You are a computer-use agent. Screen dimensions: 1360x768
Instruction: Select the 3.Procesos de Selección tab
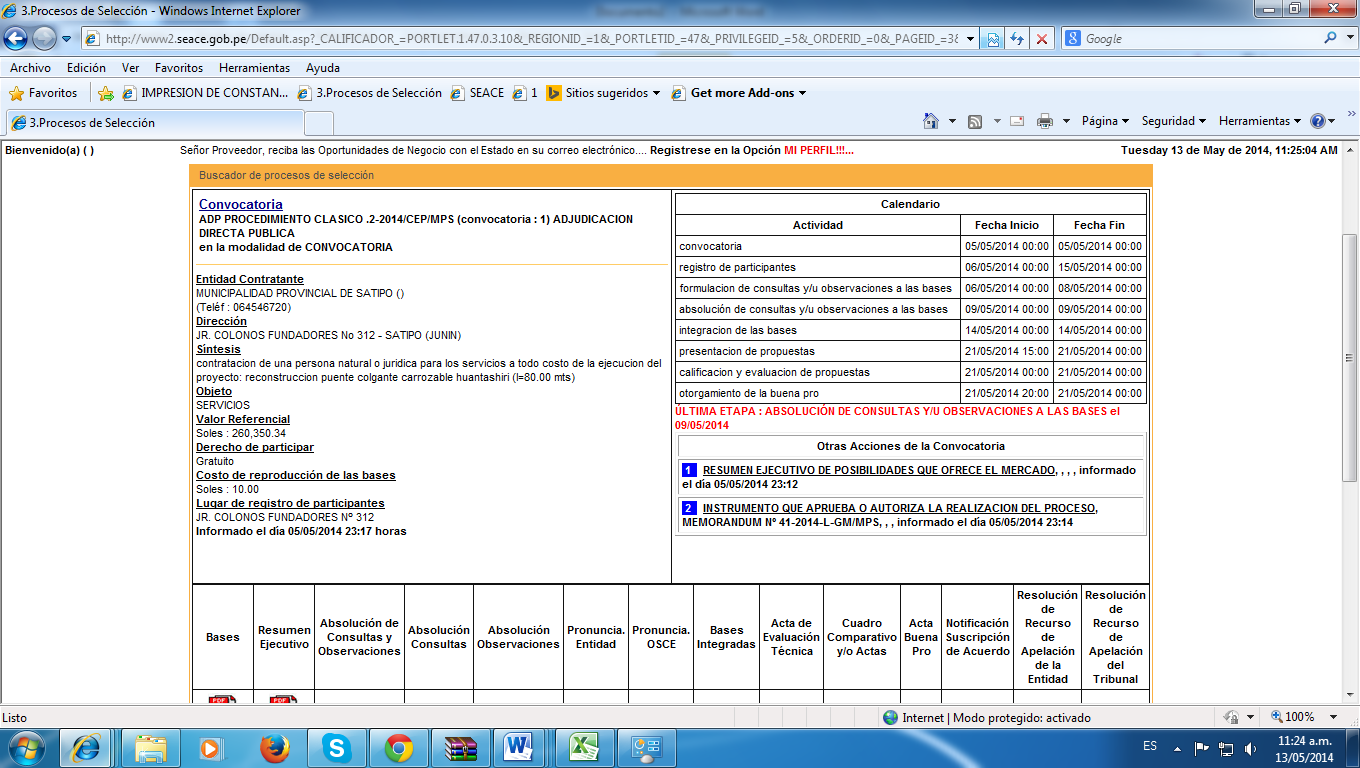[154, 123]
